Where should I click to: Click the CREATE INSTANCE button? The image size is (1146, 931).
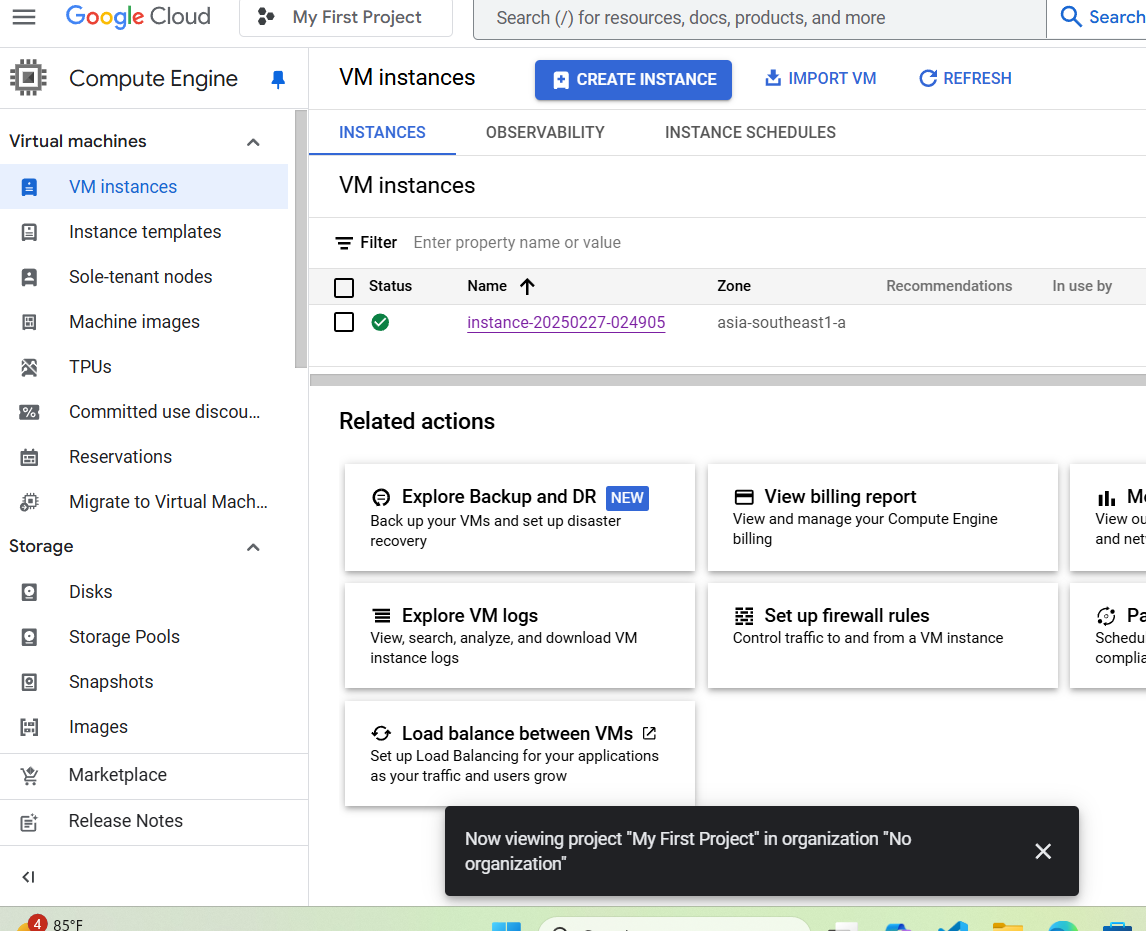pyautogui.click(x=633, y=80)
